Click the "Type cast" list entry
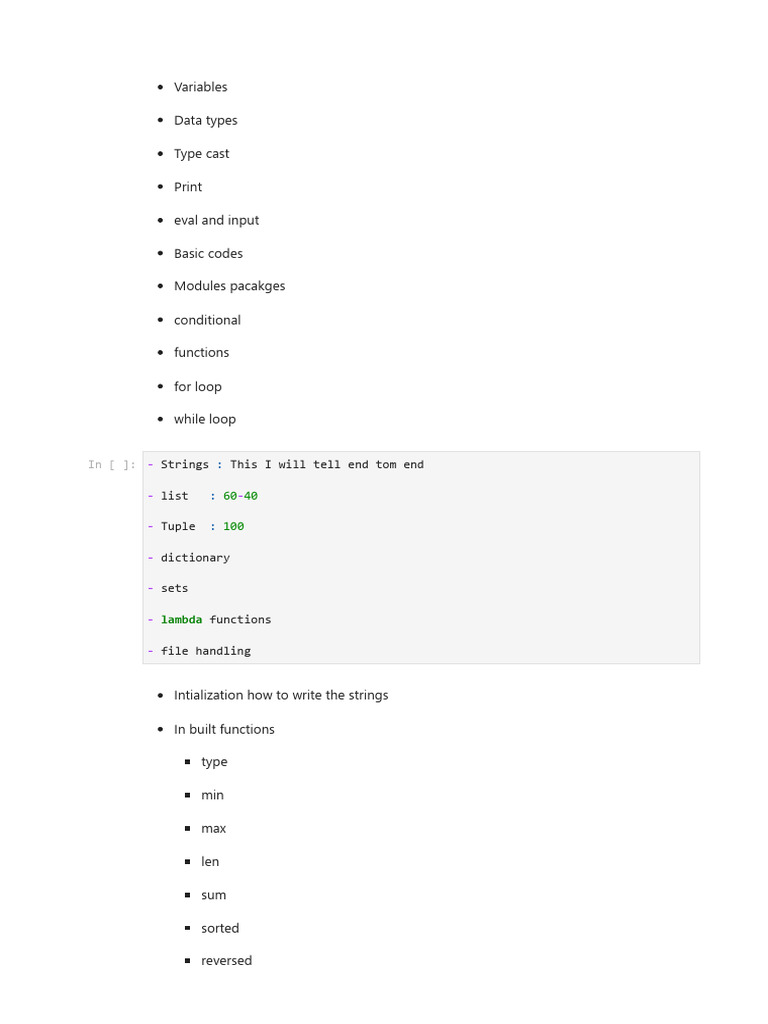The width and height of the screenshot is (768, 1024). point(201,154)
